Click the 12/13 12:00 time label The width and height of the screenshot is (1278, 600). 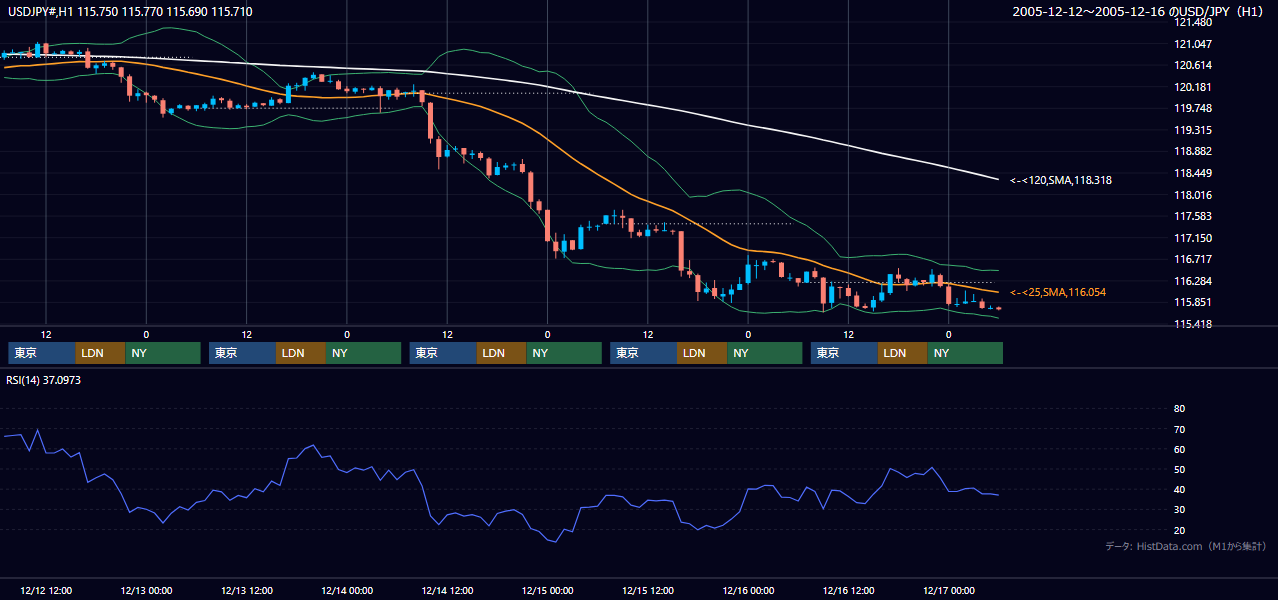pos(246,591)
